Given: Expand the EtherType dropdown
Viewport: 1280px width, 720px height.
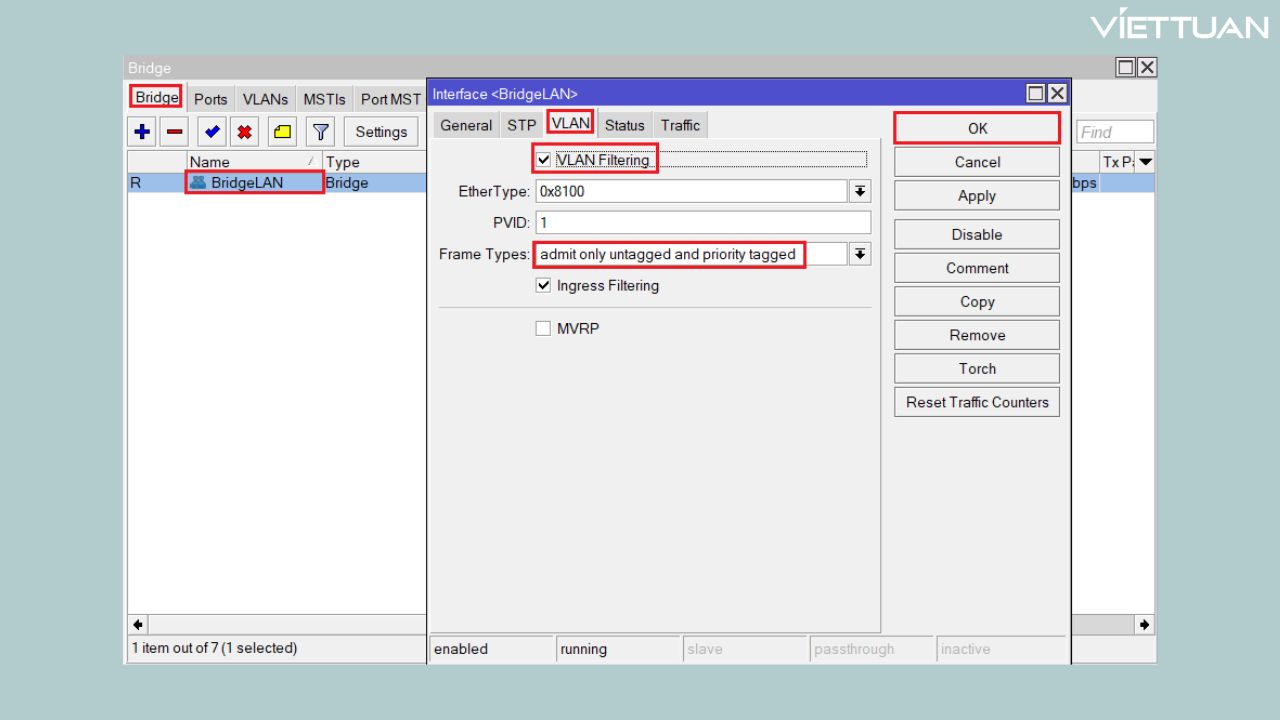Looking at the screenshot, I should coord(859,191).
